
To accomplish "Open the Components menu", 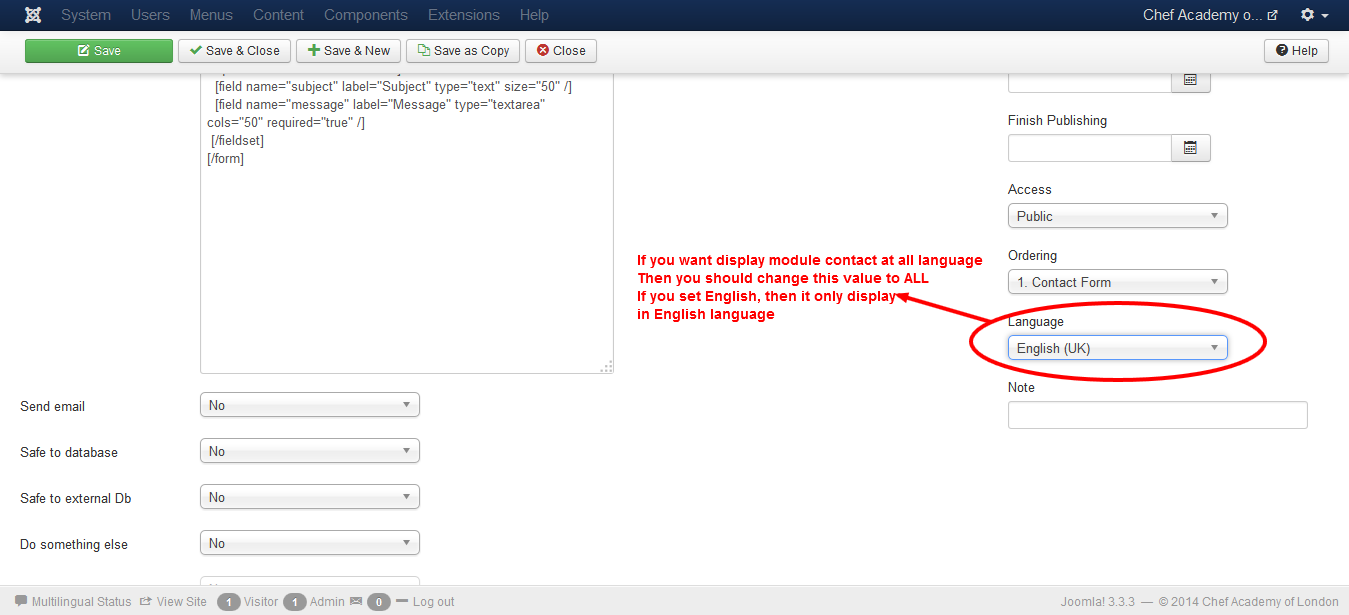I will [365, 14].
